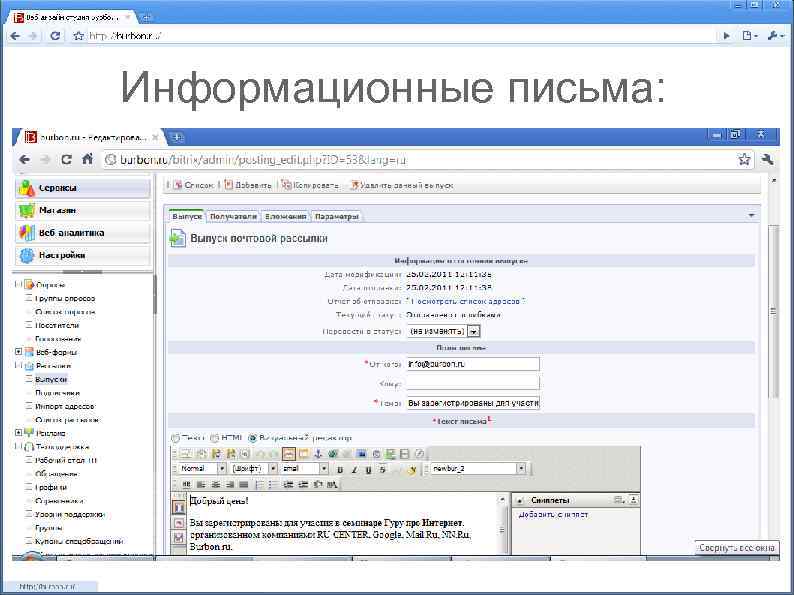794x595 pixels.
Task: Click the Добавить toolbar button
Action: click(248, 185)
